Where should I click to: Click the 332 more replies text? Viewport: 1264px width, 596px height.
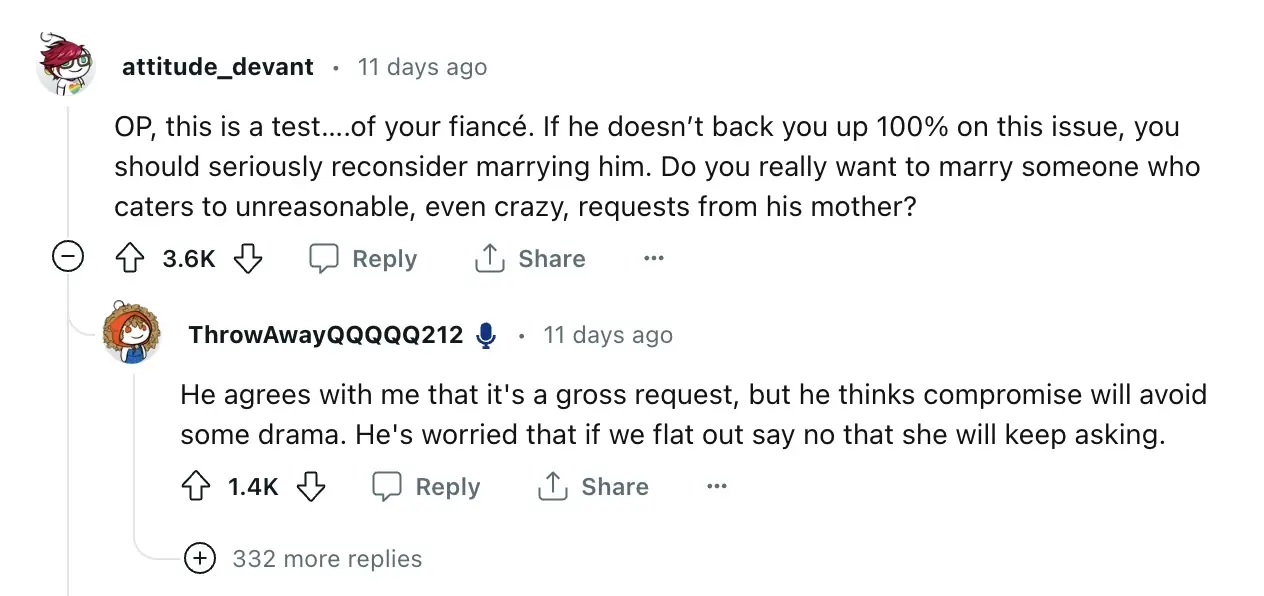[327, 558]
